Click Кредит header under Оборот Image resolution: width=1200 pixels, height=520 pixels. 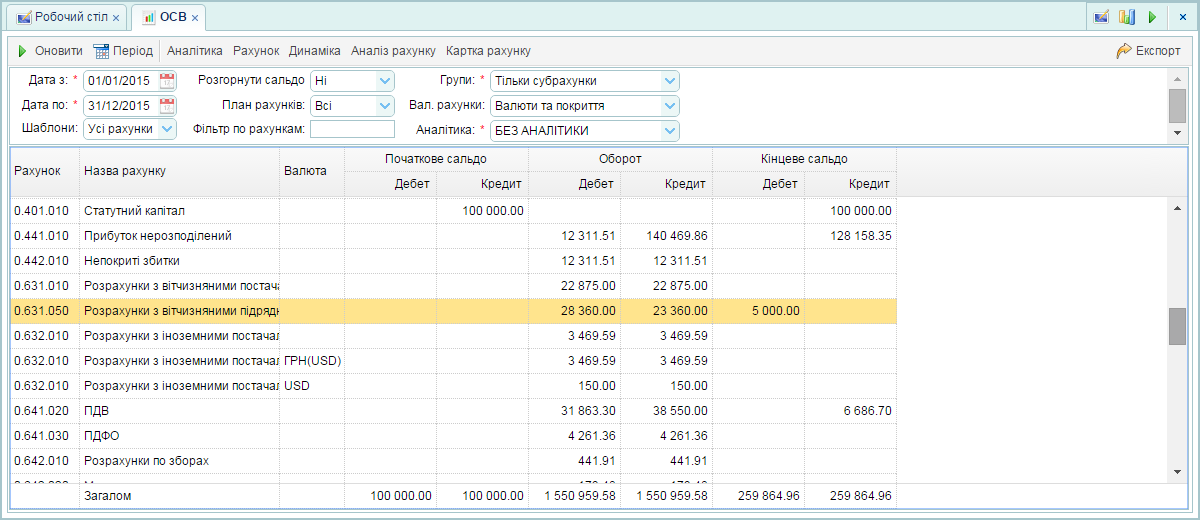click(x=667, y=184)
